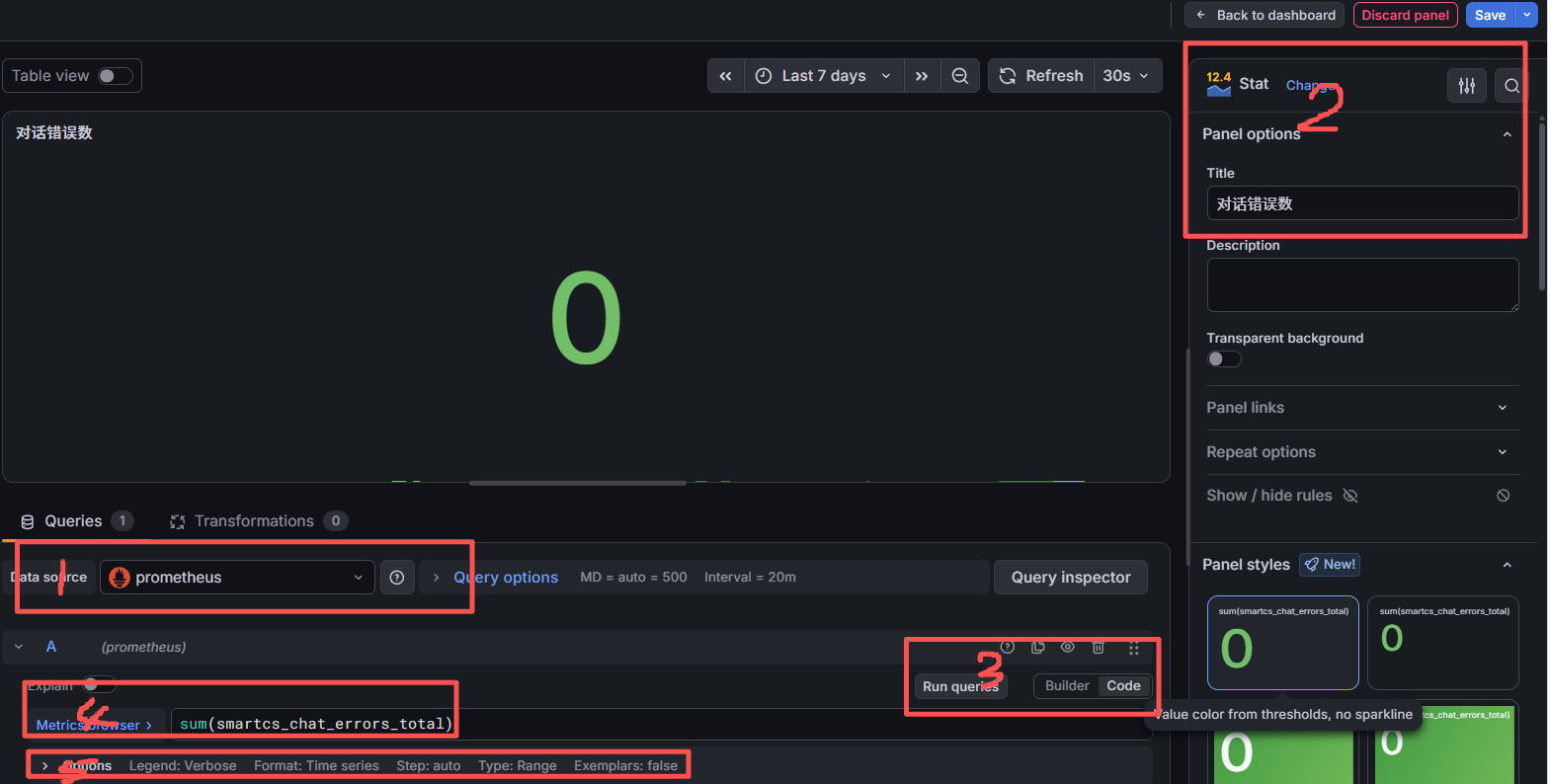Screen dimensions: 1551x784
Task: Click the 'MD = auto = 500' text
Action: click(633, 578)
